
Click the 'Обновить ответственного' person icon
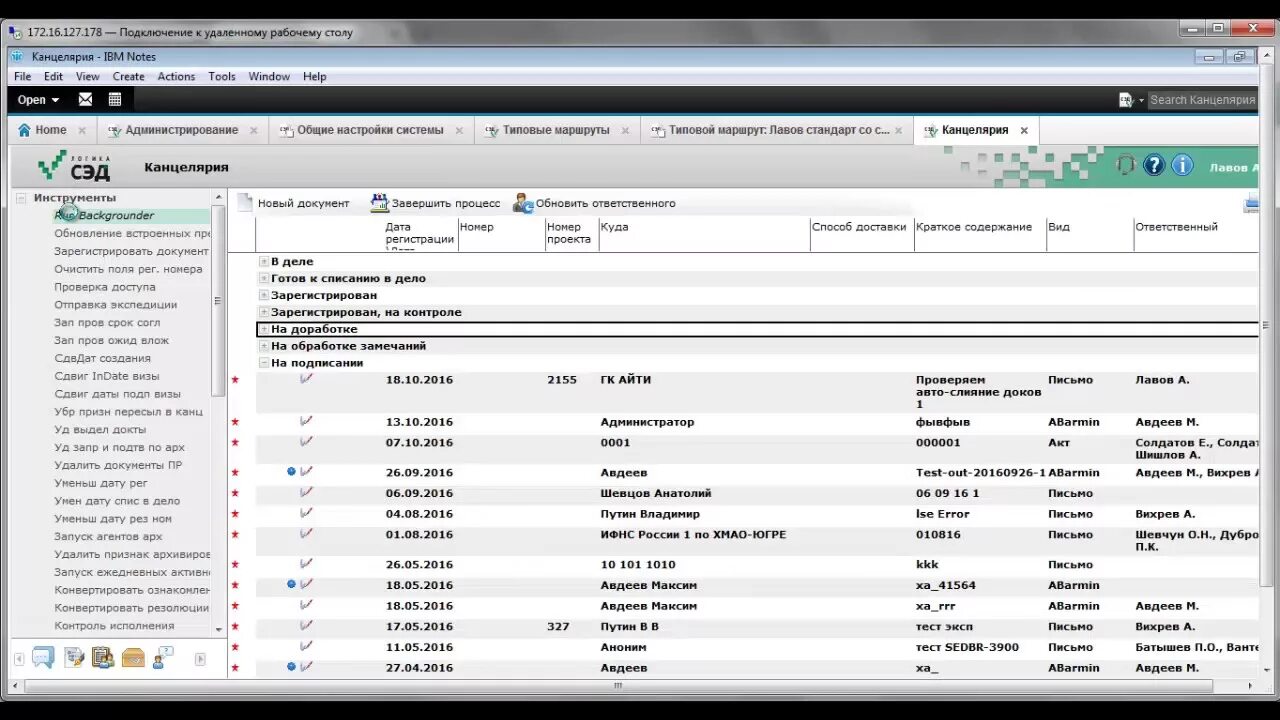click(x=523, y=203)
